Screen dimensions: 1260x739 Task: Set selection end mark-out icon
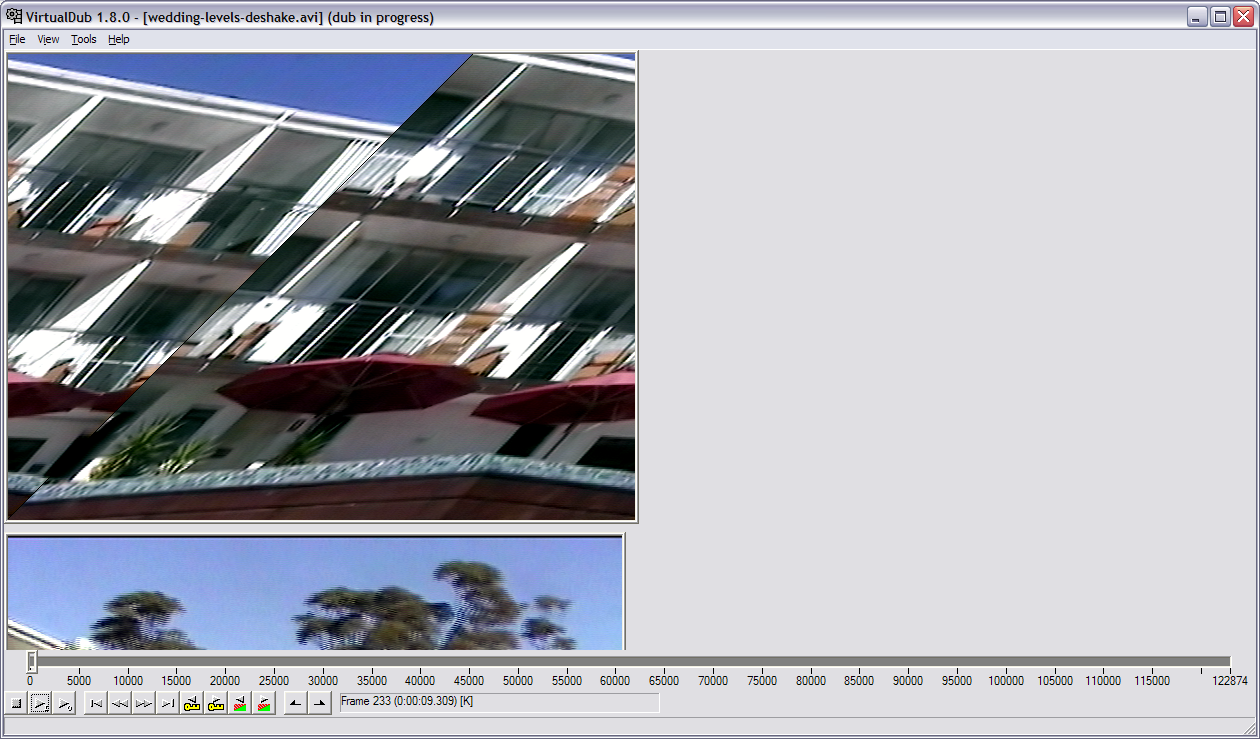point(320,704)
